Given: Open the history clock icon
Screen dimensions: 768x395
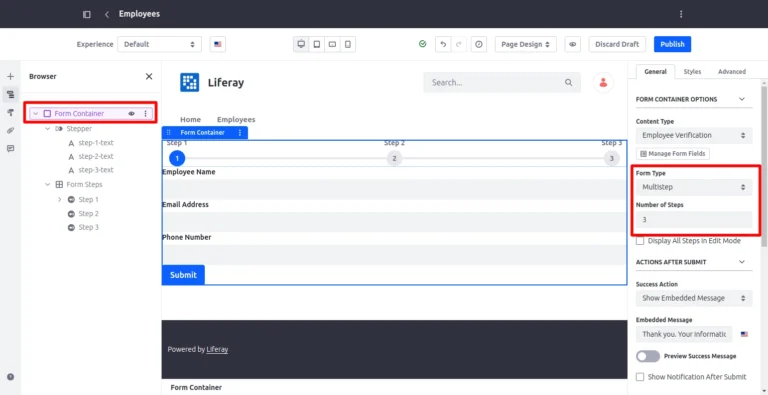Looking at the screenshot, I should click(x=479, y=44).
